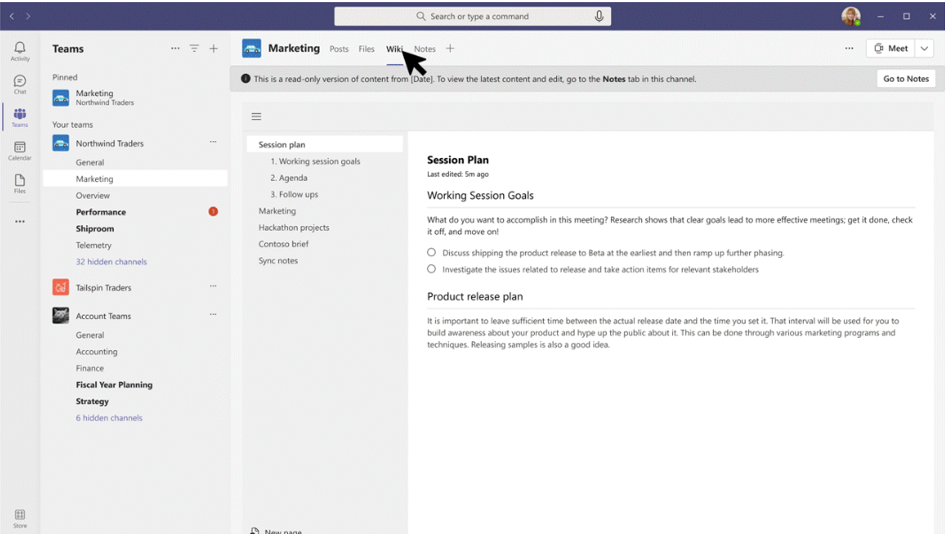This screenshot has width=945, height=534.
Task: Check 'Discuss shipping the product release' goal
Action: (x=432, y=252)
